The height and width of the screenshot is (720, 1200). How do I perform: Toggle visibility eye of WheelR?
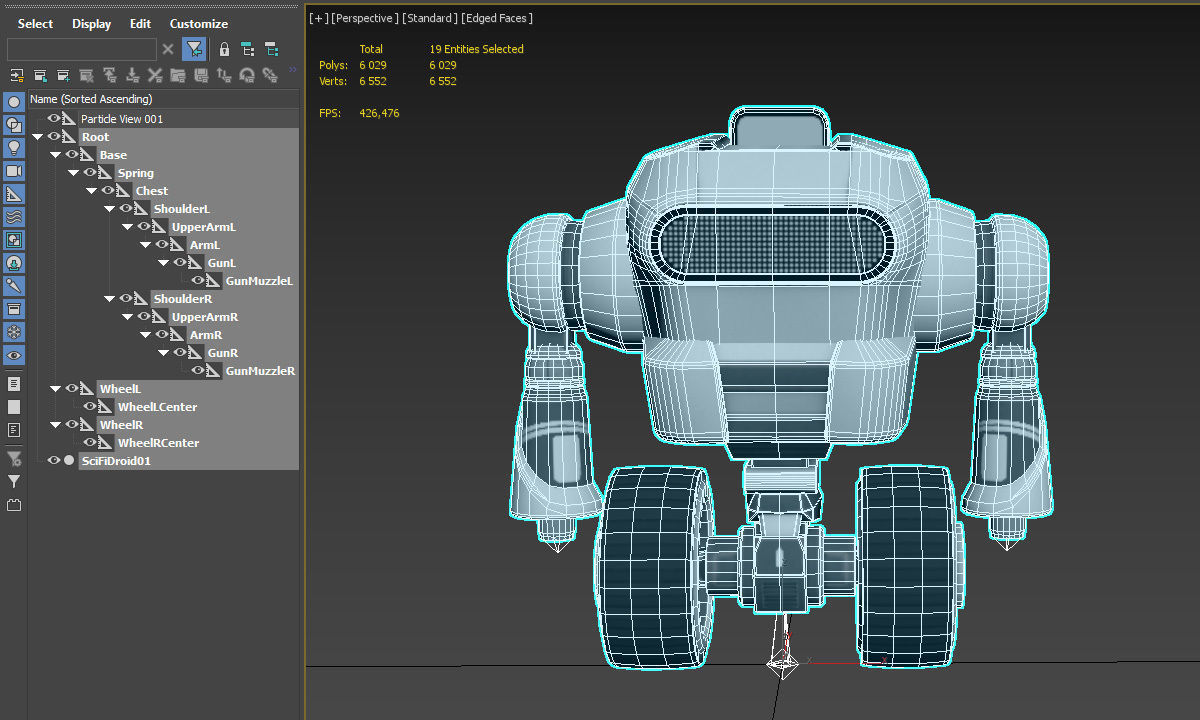coord(72,425)
